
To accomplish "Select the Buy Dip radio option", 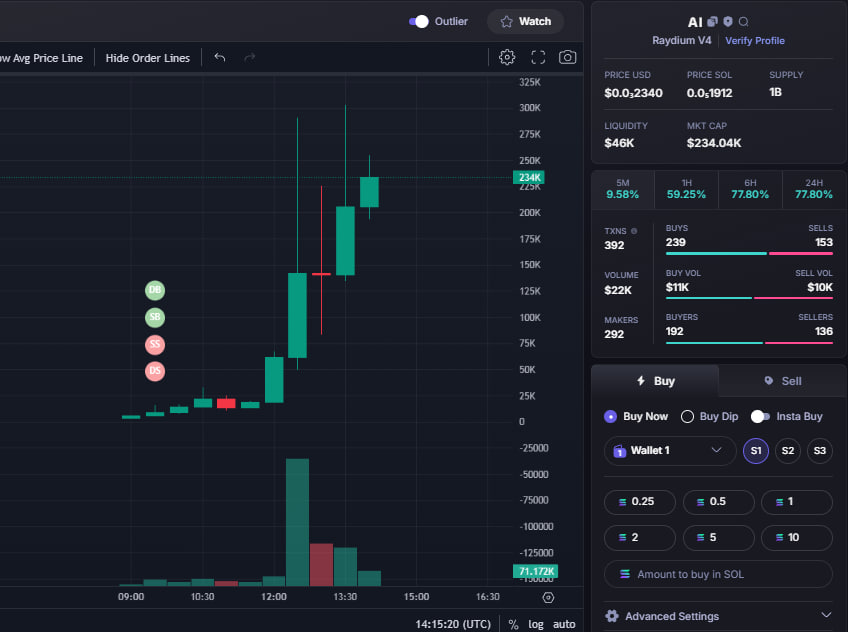I will click(x=687, y=416).
